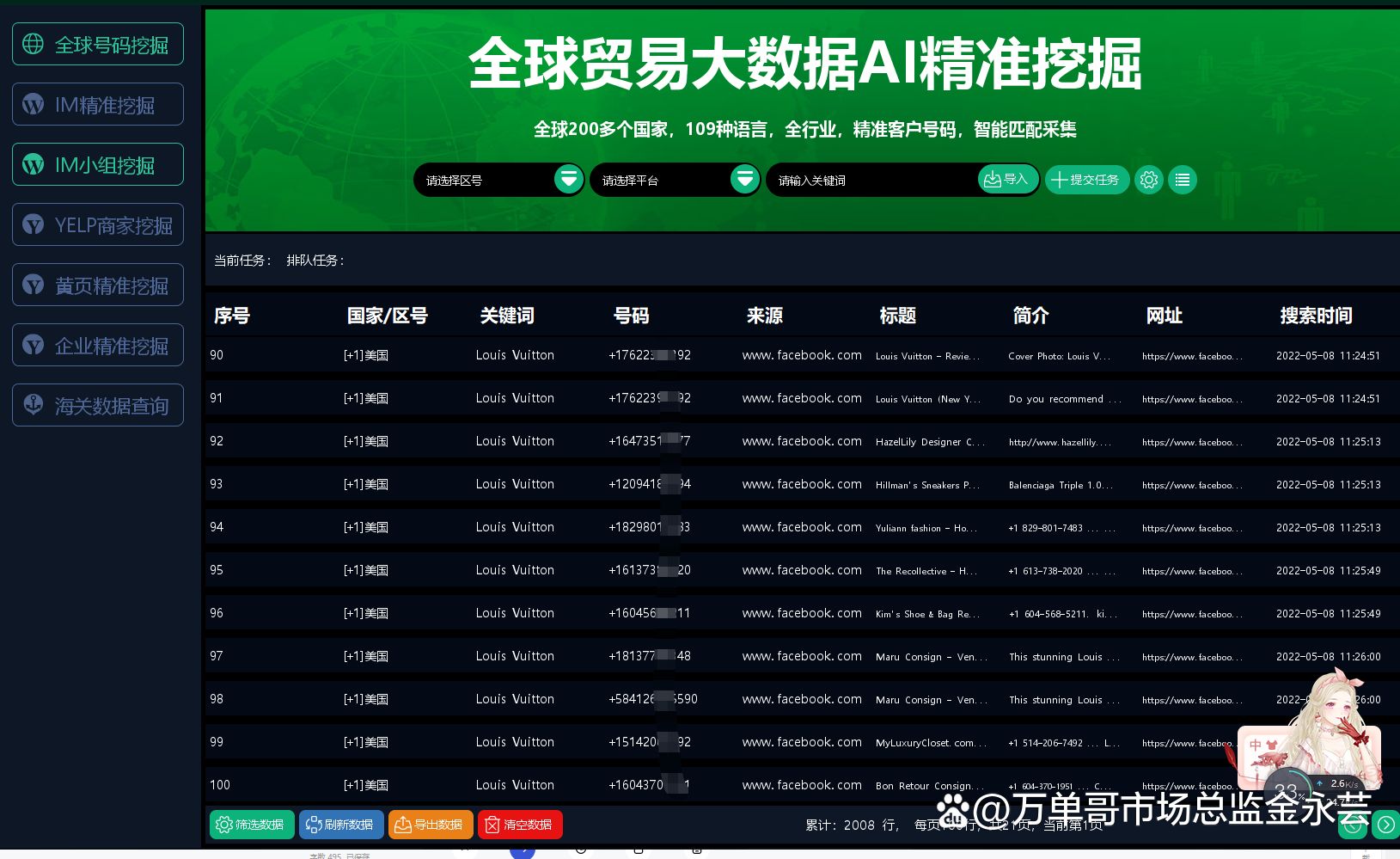1400x859 pixels.
Task: Select 'HazelLily Designer C...' title cell
Action: 930,442
